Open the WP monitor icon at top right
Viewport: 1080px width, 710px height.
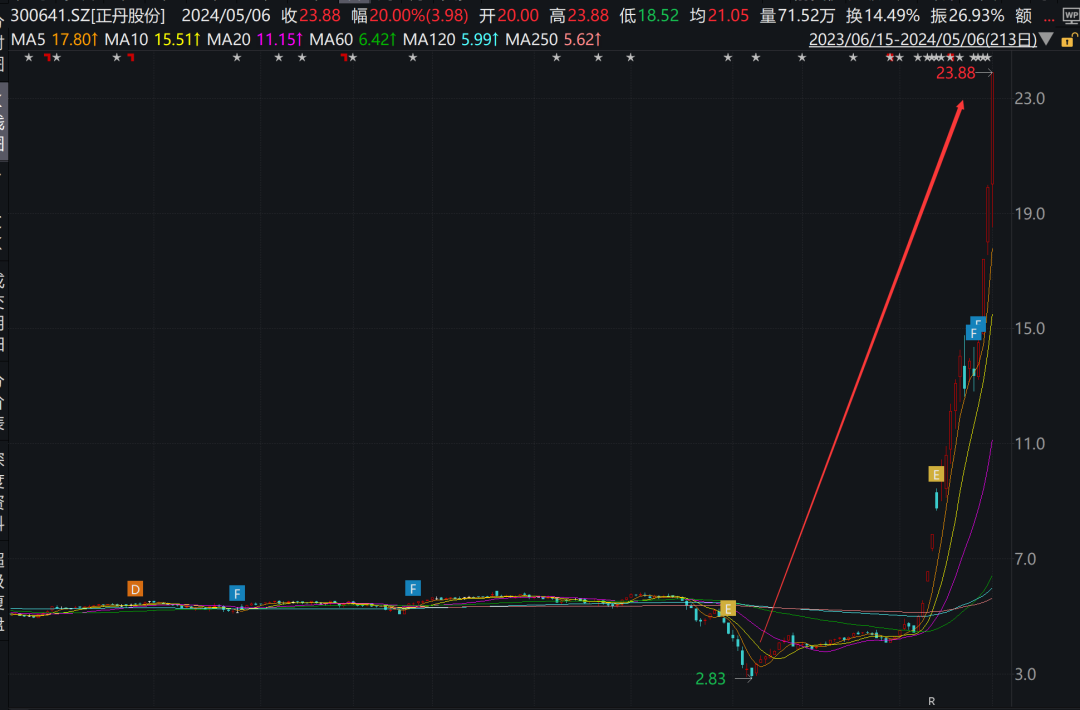[x=1071, y=17]
